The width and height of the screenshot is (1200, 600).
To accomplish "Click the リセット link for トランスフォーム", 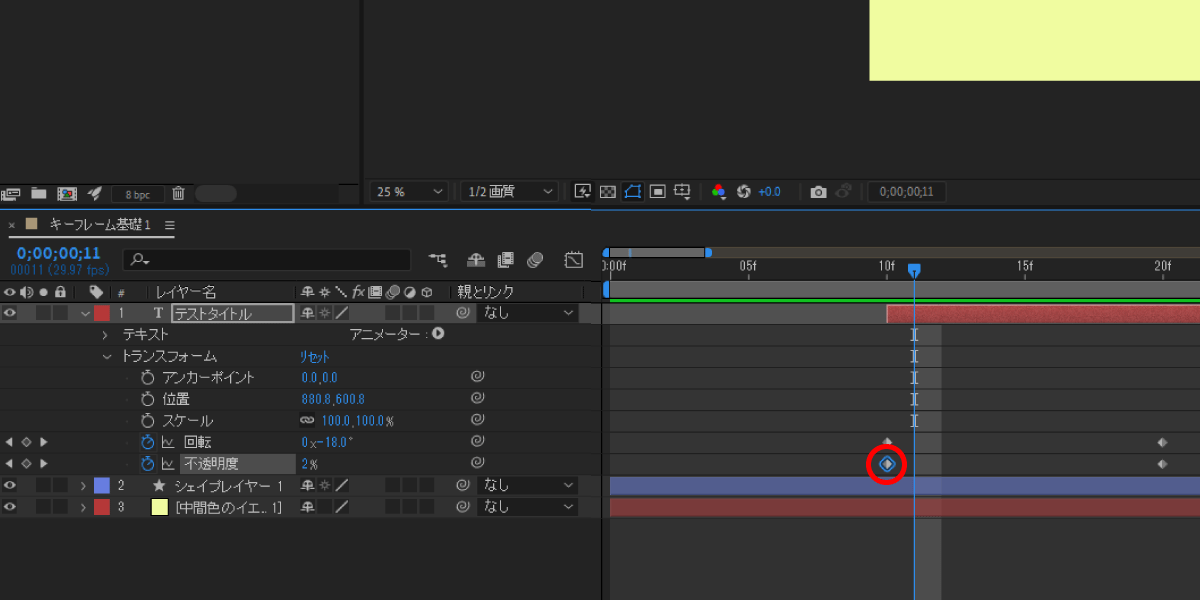I will click(315, 356).
